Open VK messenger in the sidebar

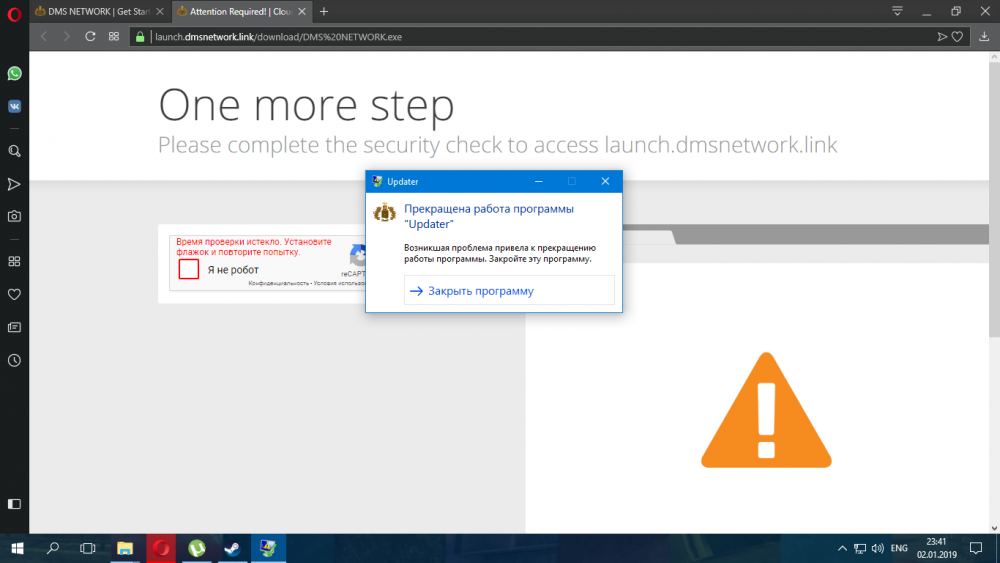coord(15,105)
